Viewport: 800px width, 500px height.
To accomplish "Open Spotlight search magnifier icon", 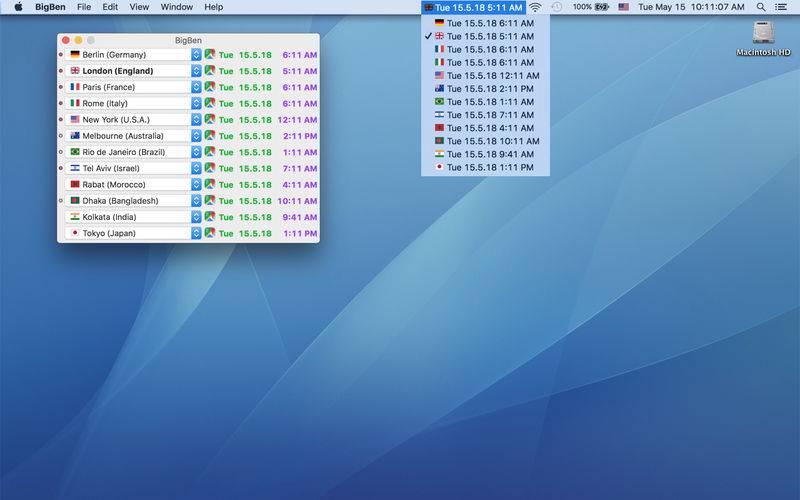I will [761, 7].
